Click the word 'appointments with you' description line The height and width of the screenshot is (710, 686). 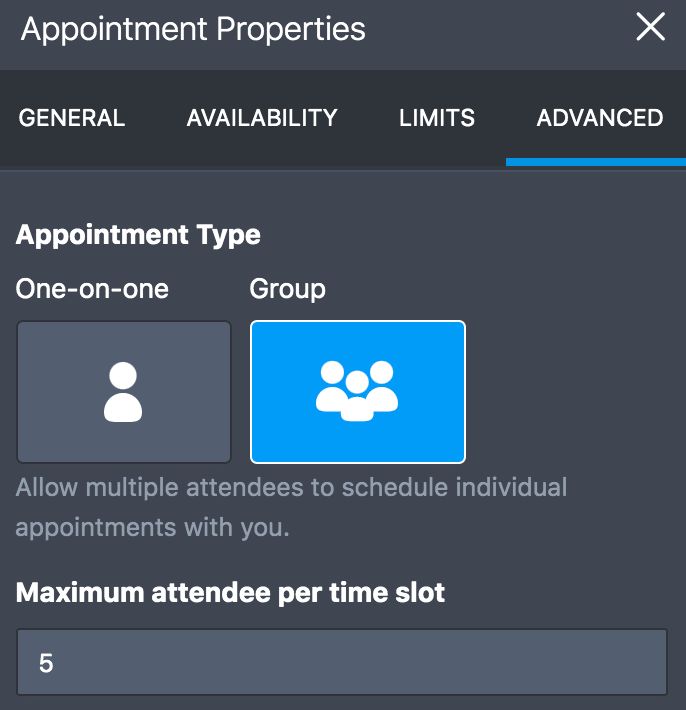(x=152, y=527)
